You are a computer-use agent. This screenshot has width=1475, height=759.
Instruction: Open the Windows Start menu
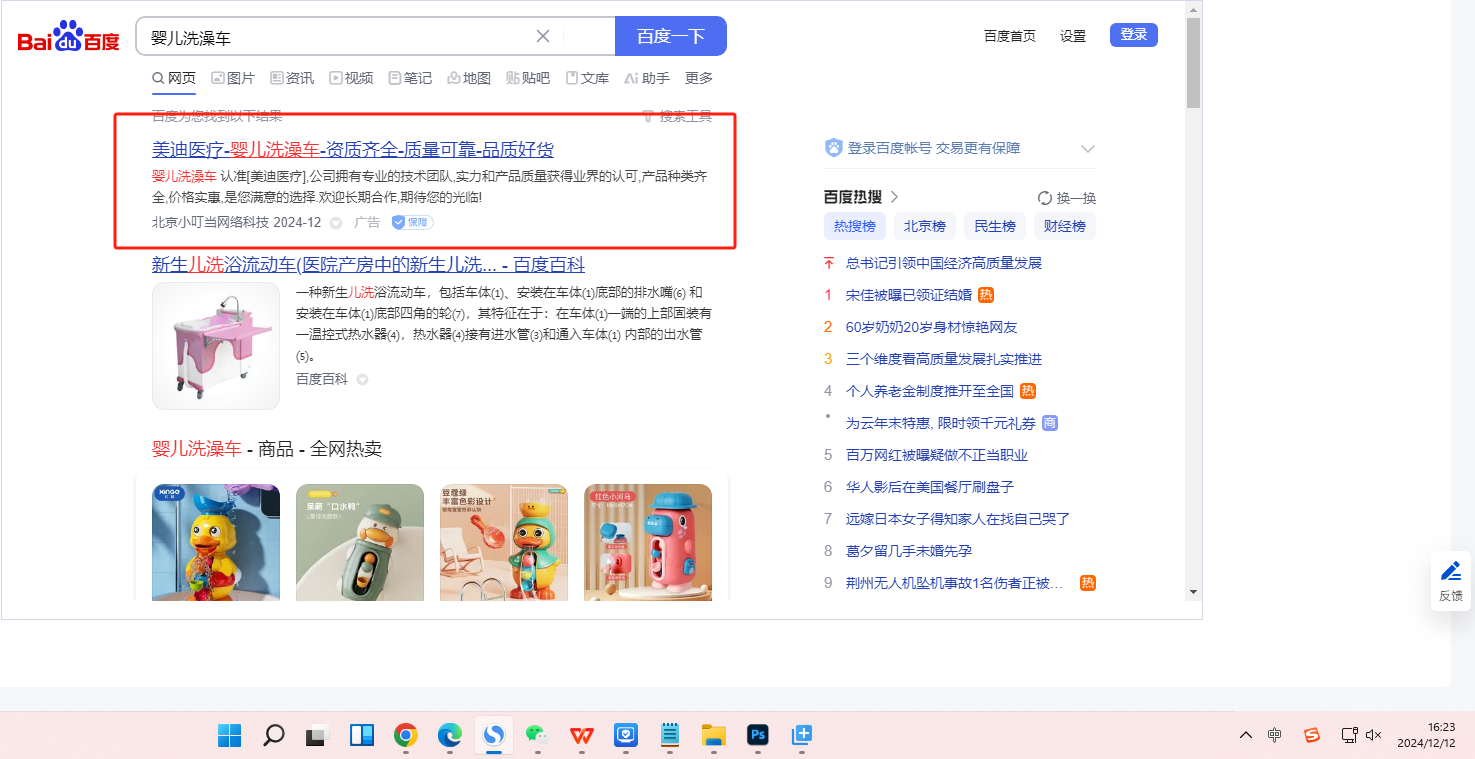coord(229,736)
